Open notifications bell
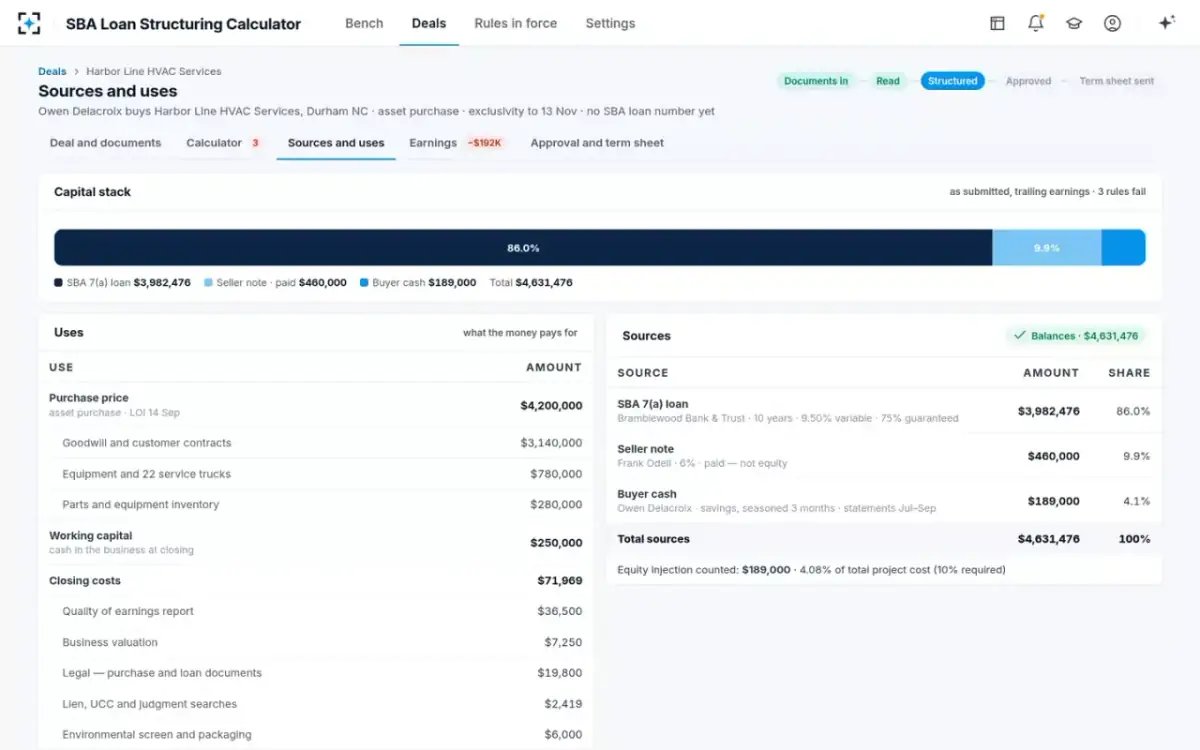This screenshot has height=750, width=1200. pos(1036,23)
